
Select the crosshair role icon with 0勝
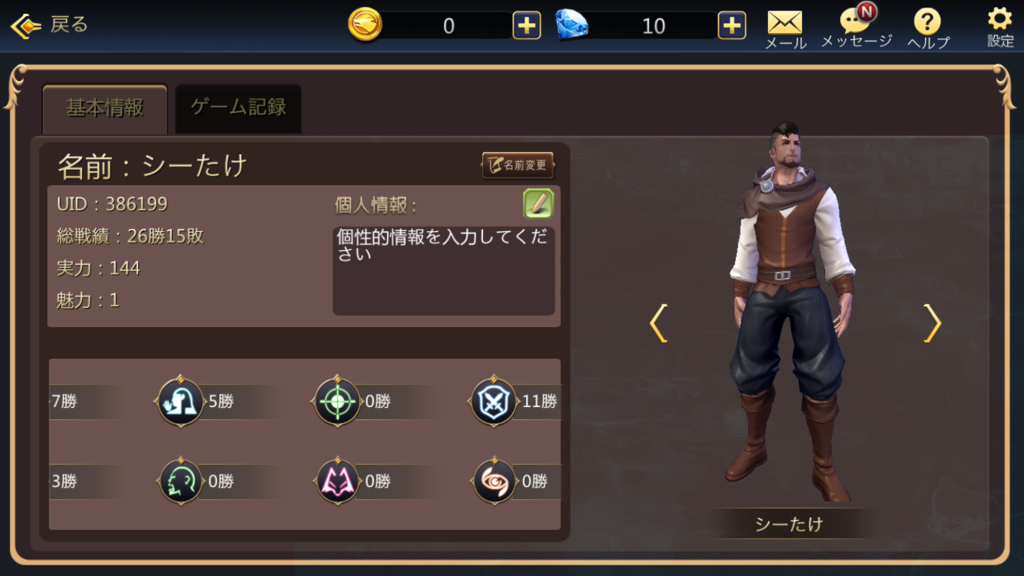[x=337, y=401]
